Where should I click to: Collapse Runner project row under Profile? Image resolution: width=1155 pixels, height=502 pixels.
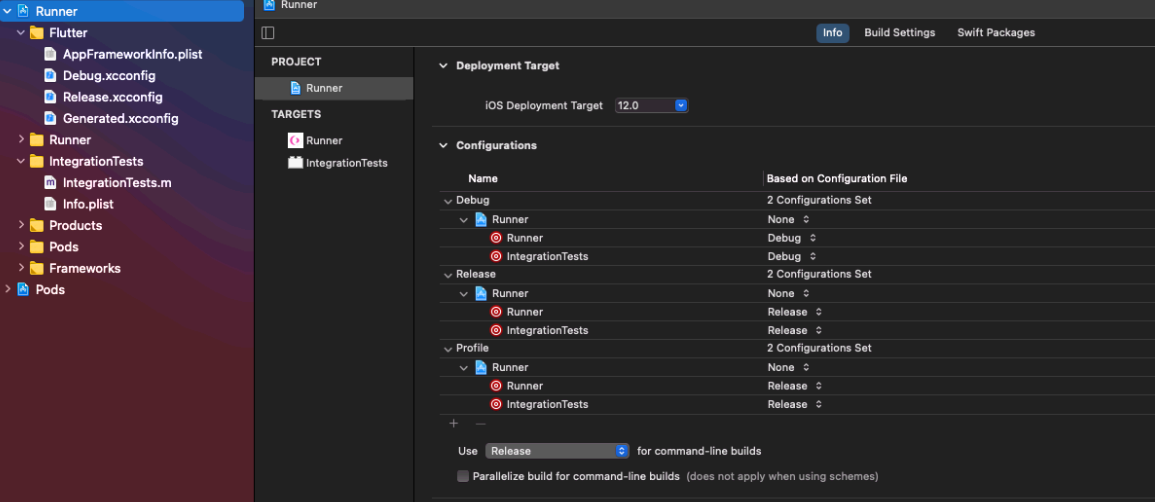tap(463, 367)
